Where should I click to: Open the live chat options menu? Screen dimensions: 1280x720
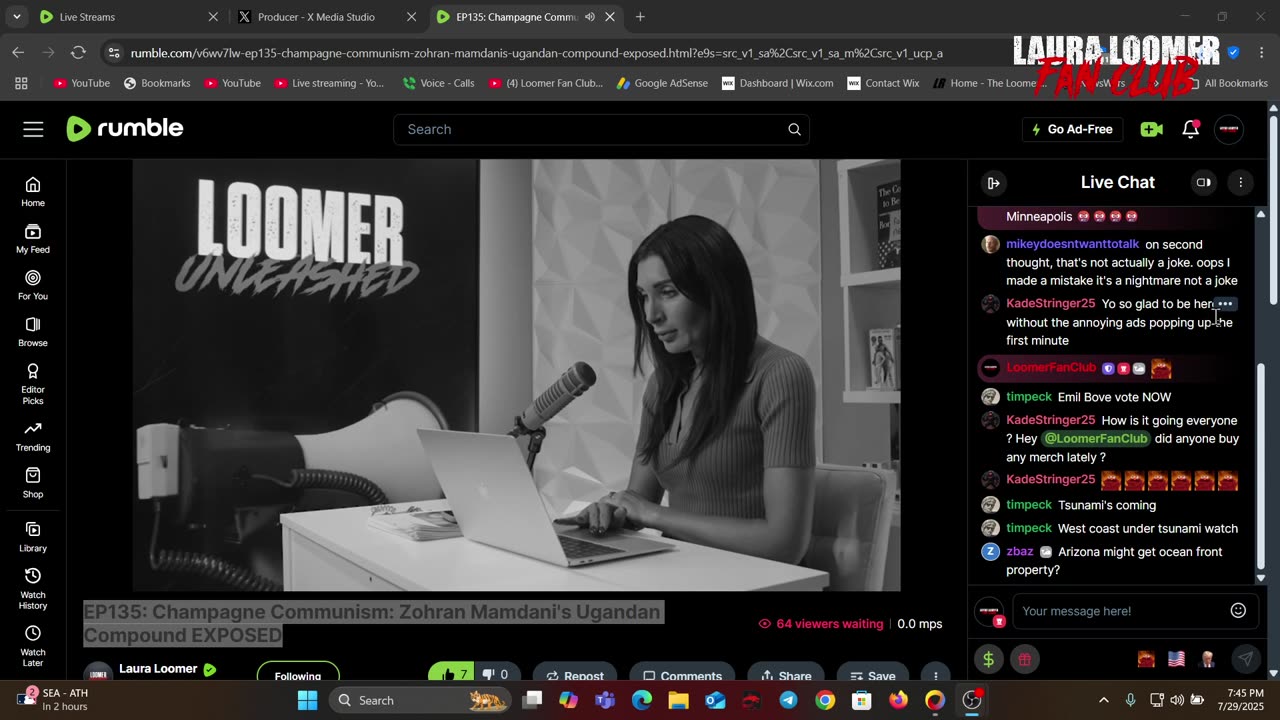click(x=1240, y=183)
